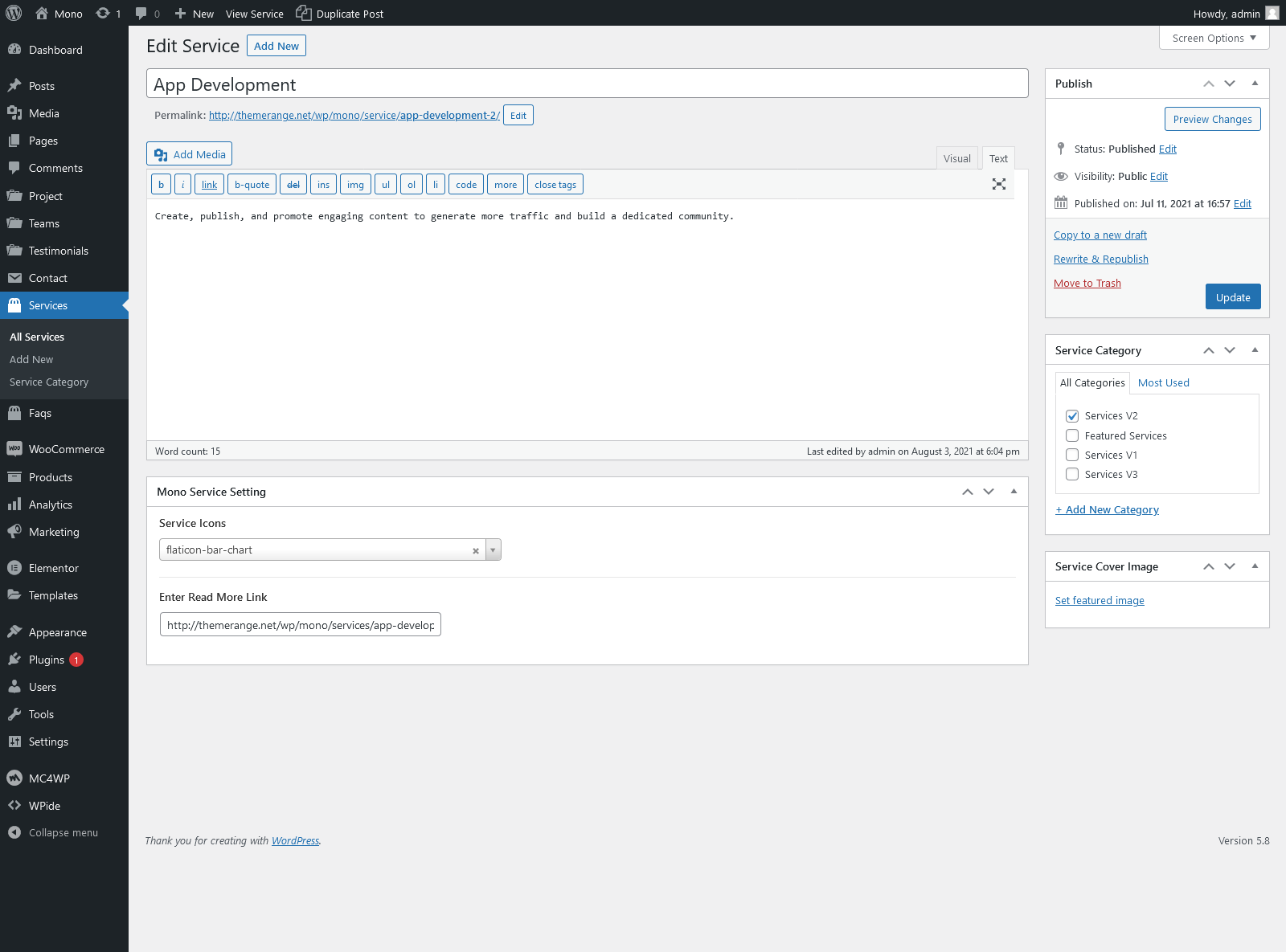Click the Add Media button
1286x952 pixels.
189,154
